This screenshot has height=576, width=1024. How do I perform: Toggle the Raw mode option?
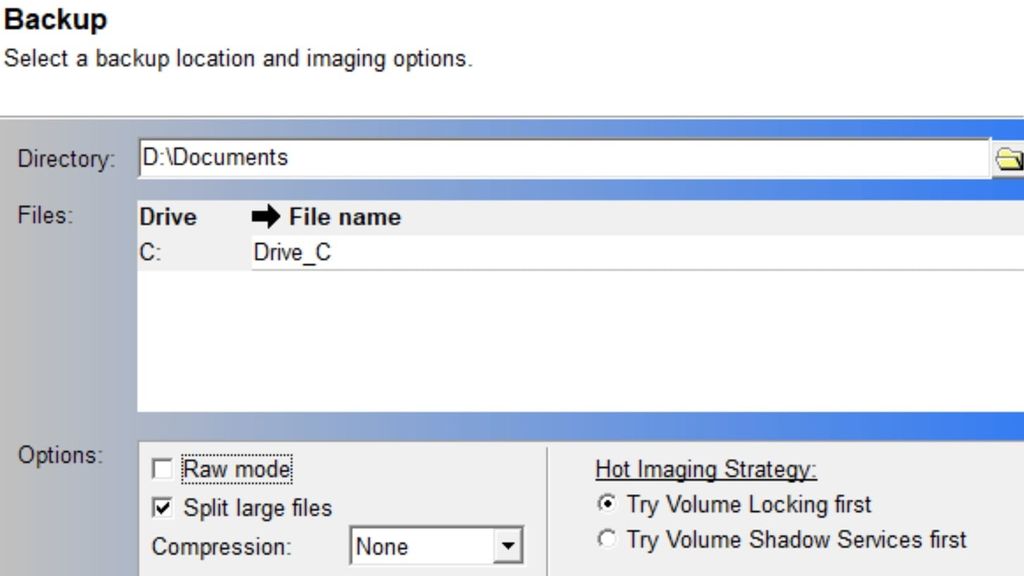164,466
